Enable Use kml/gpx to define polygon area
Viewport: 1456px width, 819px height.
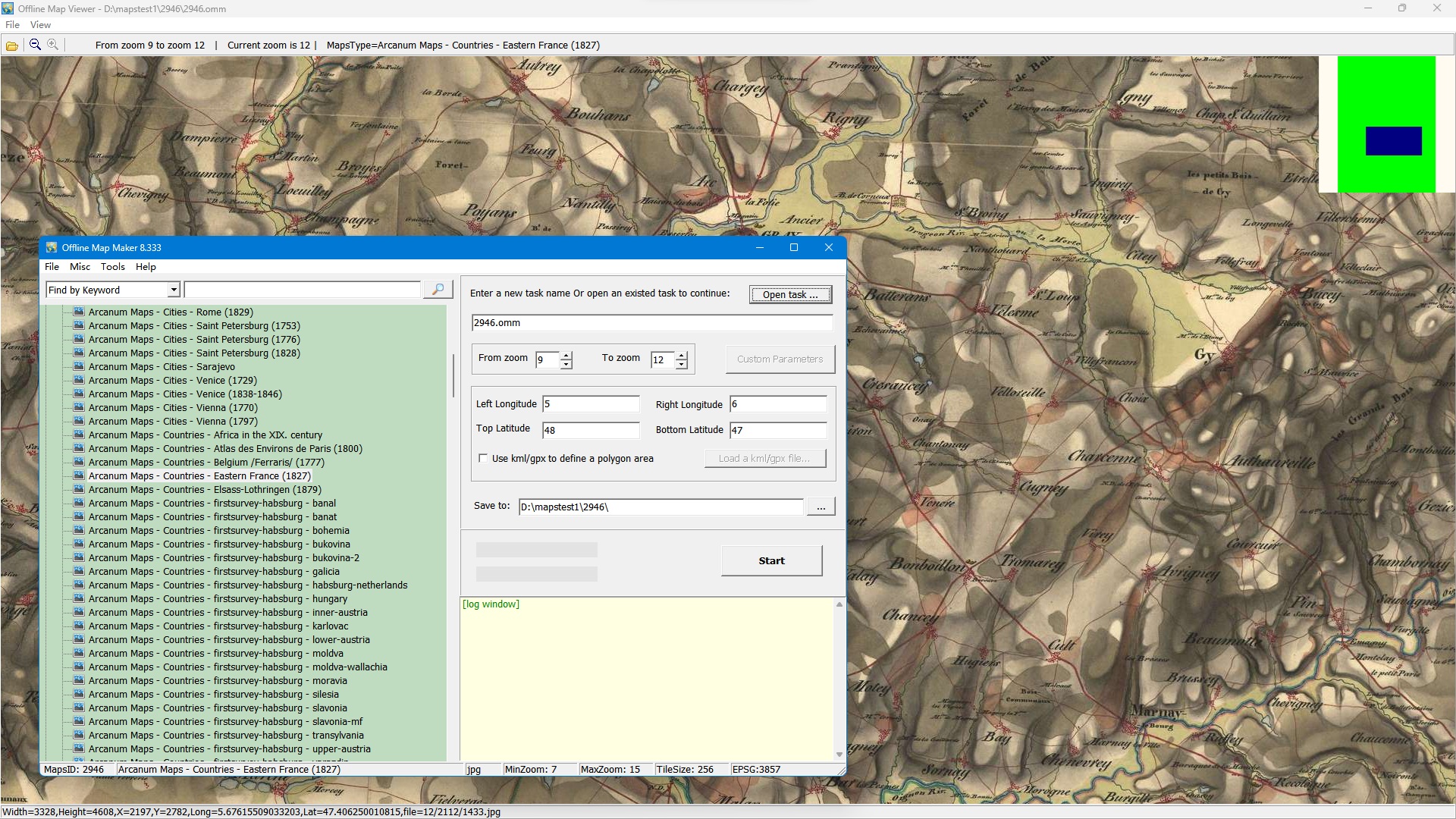(x=483, y=458)
